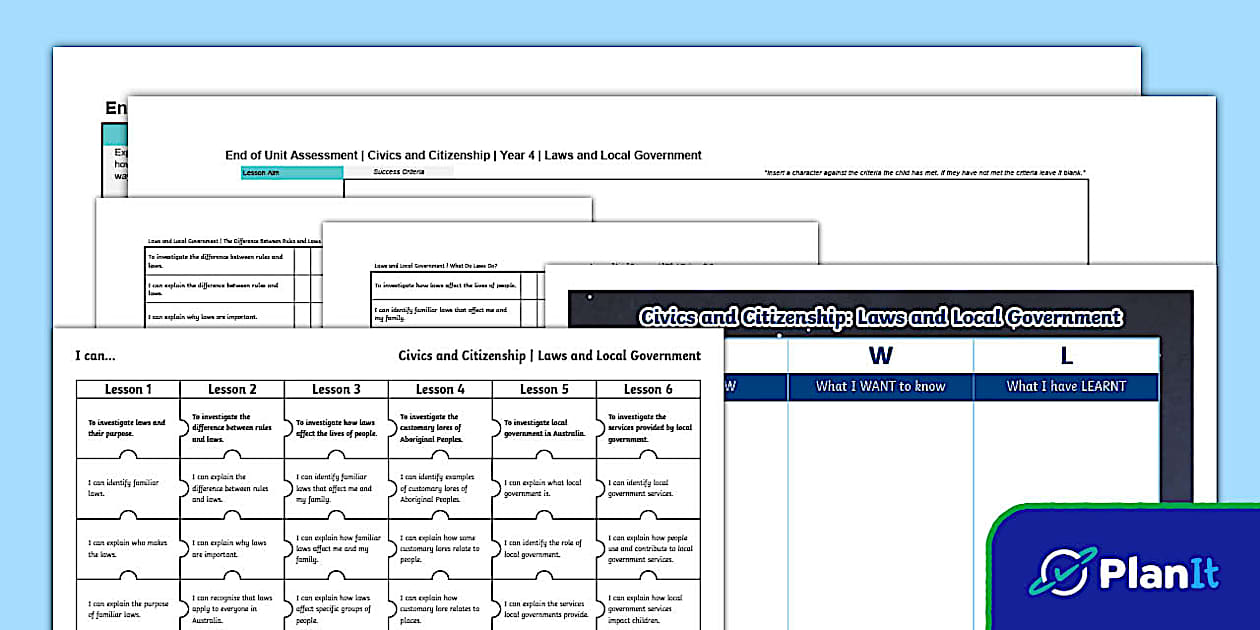Select the Lesson 6 column header
1260x630 pixels.
coord(648,389)
